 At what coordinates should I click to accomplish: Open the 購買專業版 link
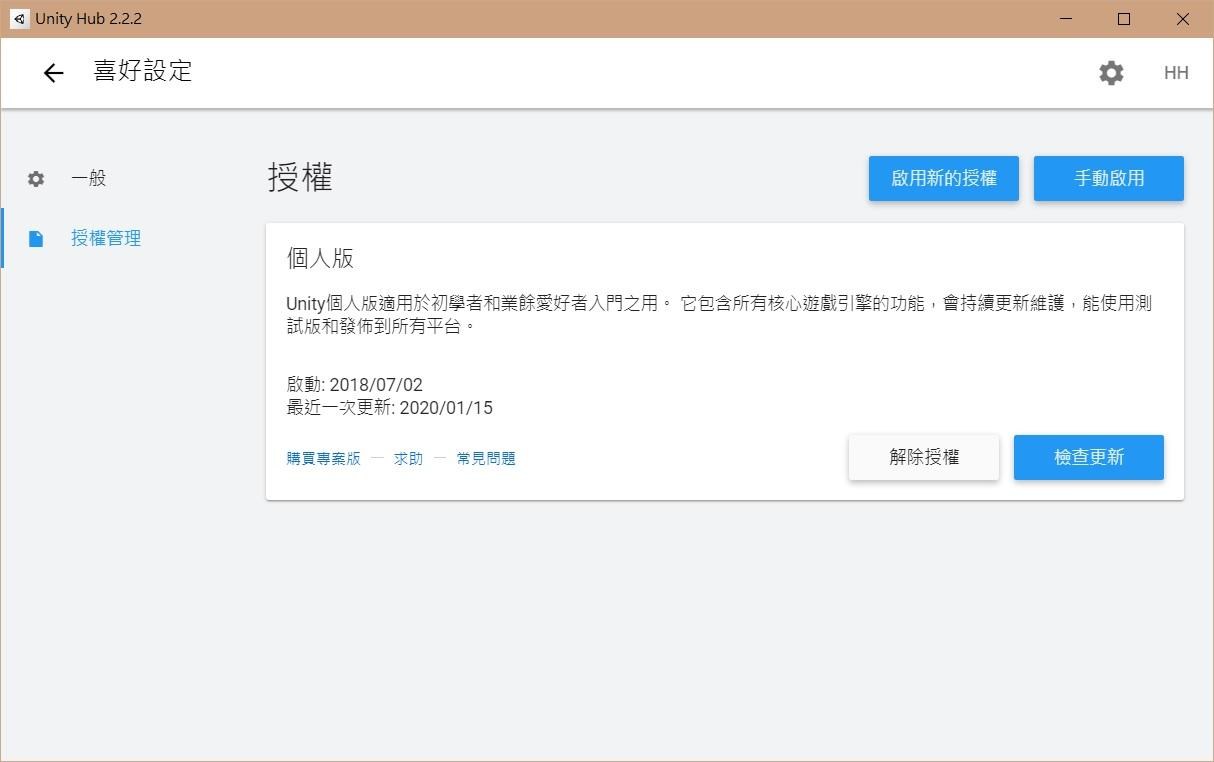pyautogui.click(x=323, y=459)
